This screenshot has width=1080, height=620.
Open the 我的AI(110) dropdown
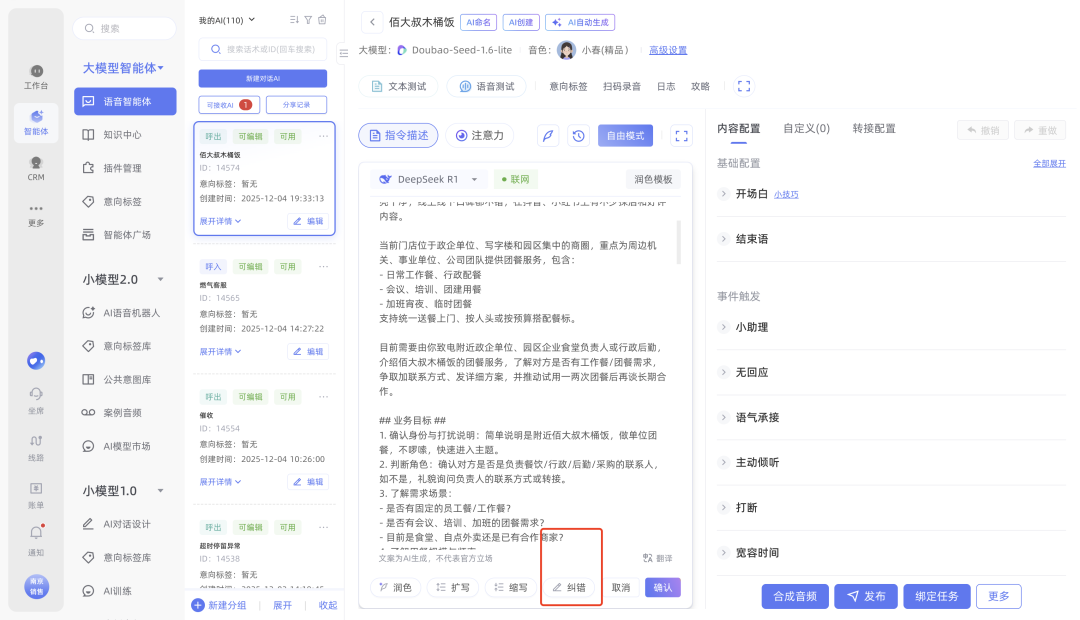click(x=227, y=20)
